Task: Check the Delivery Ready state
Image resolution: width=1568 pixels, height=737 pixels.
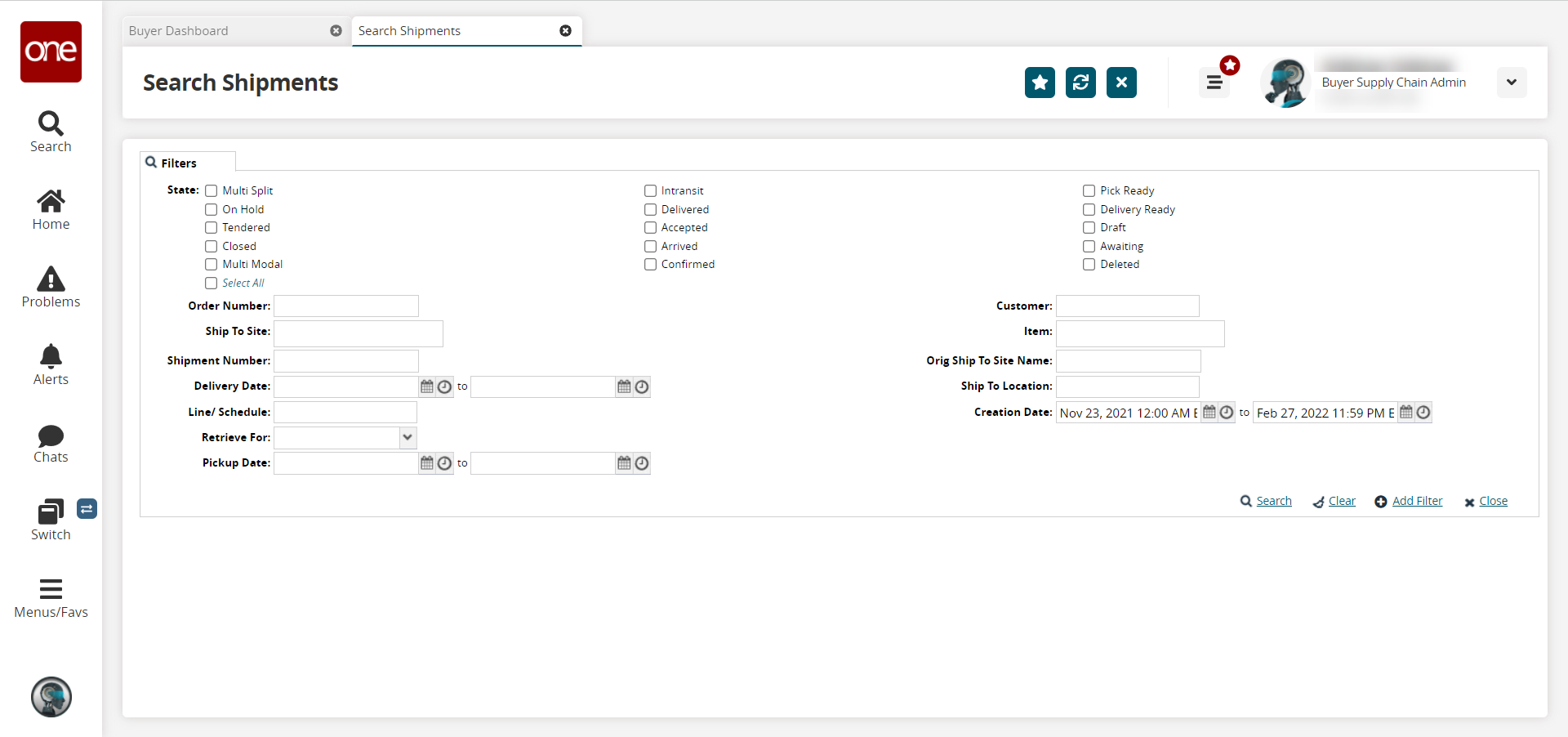Action: point(1089,210)
